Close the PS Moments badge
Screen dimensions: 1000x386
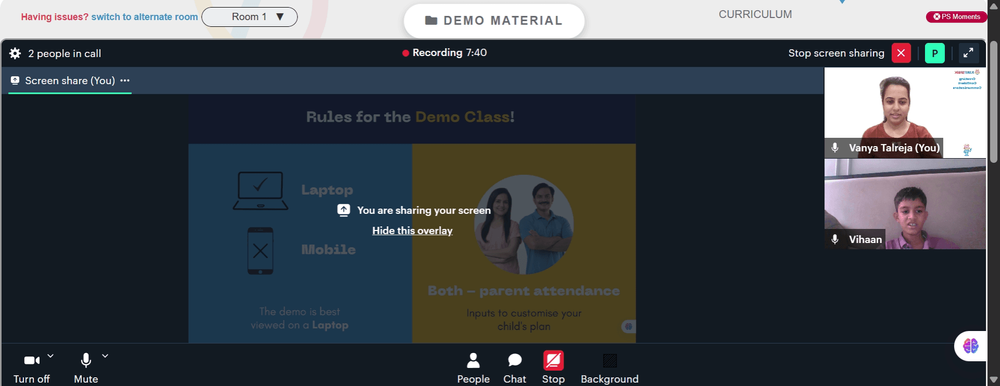click(x=936, y=17)
